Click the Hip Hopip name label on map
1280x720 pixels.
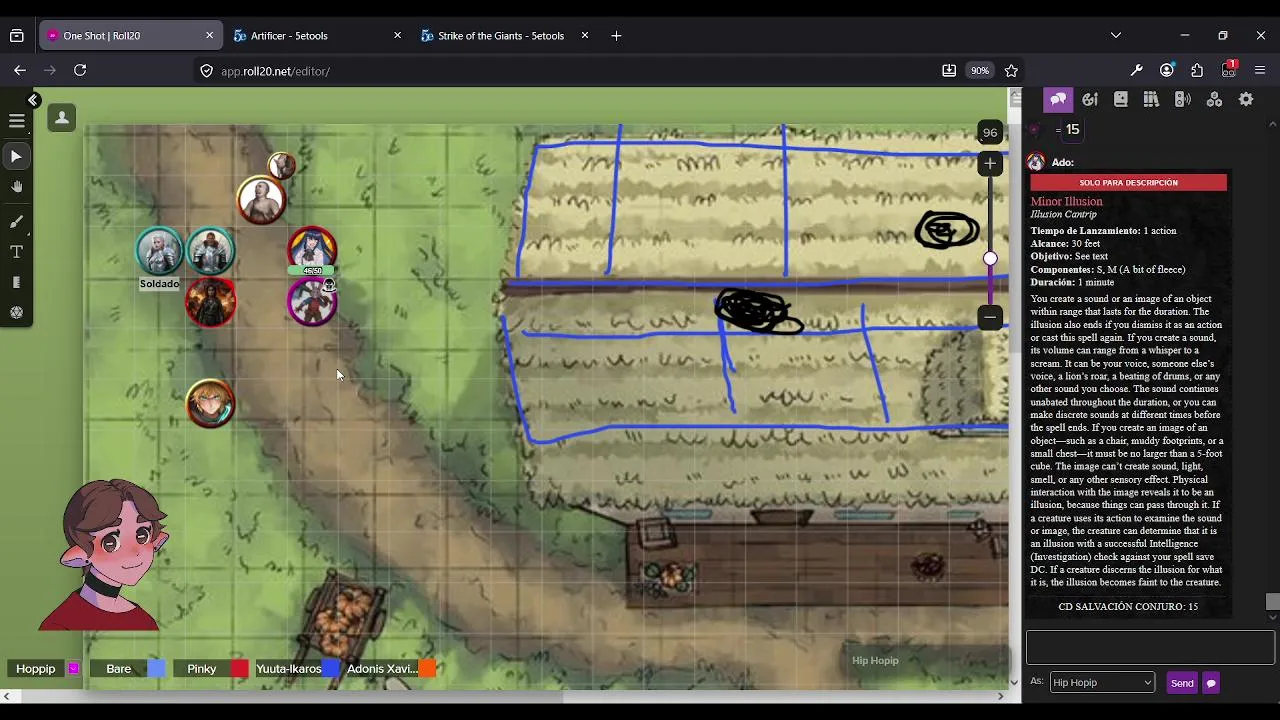point(875,660)
